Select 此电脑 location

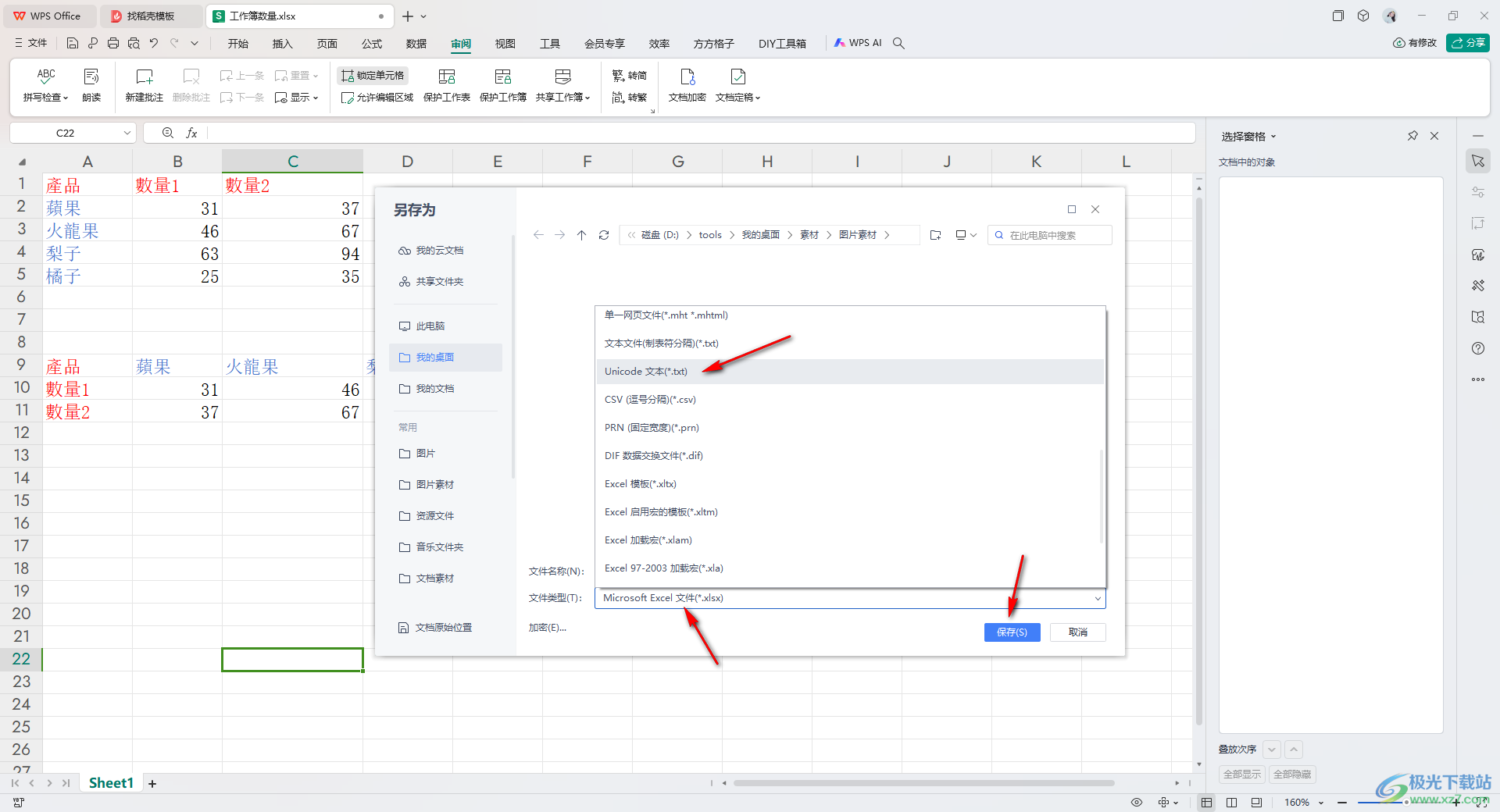click(446, 326)
